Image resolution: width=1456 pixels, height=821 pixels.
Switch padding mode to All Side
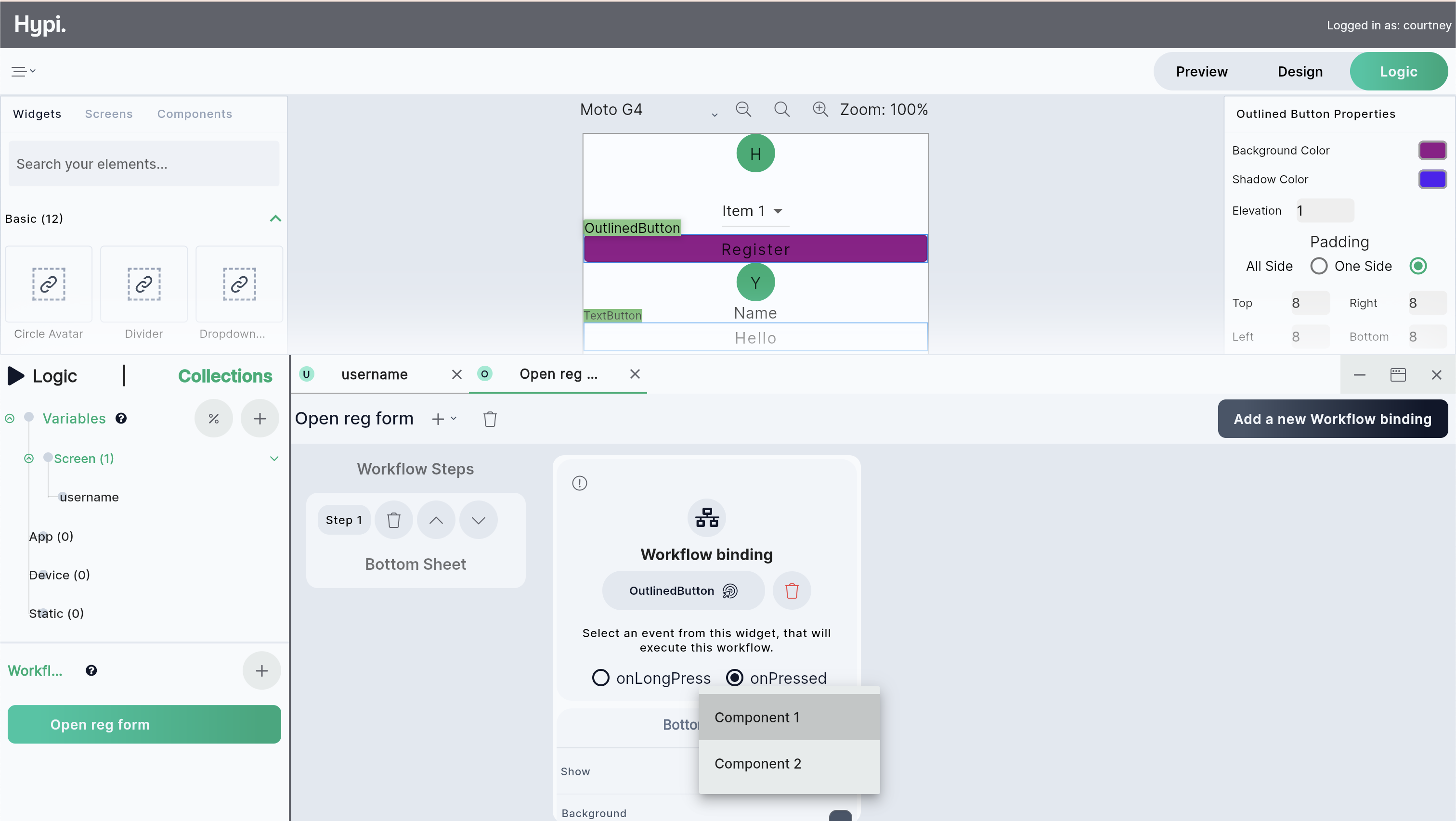click(x=1319, y=266)
